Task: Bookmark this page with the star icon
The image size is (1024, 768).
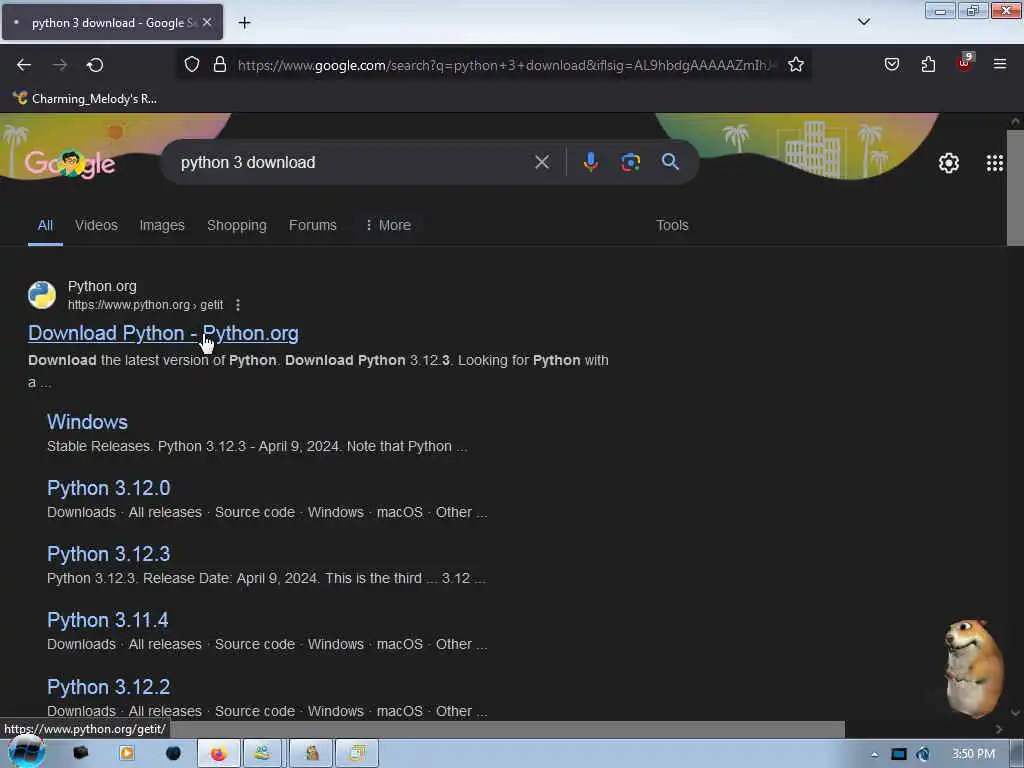Action: coord(795,65)
